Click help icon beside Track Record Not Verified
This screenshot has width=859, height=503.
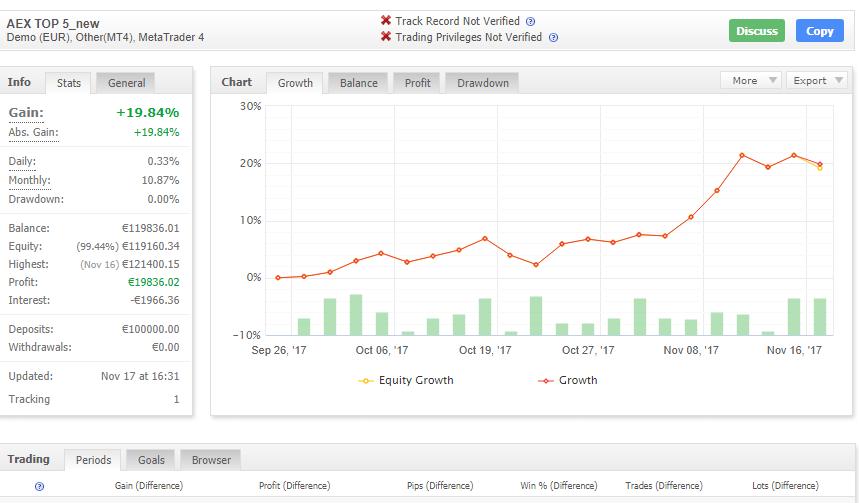[x=531, y=21]
